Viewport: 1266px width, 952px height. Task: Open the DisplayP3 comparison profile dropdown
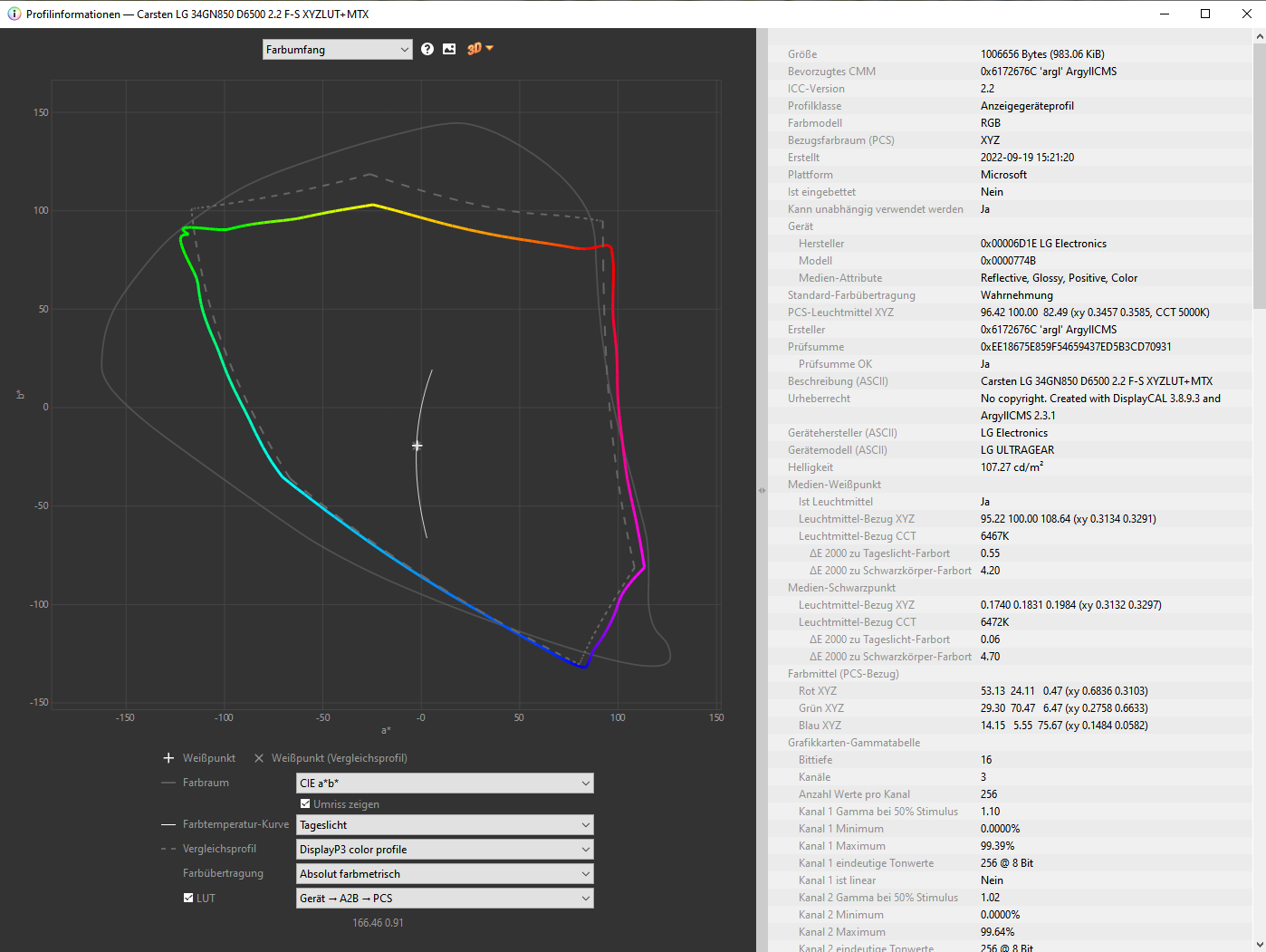click(x=445, y=850)
